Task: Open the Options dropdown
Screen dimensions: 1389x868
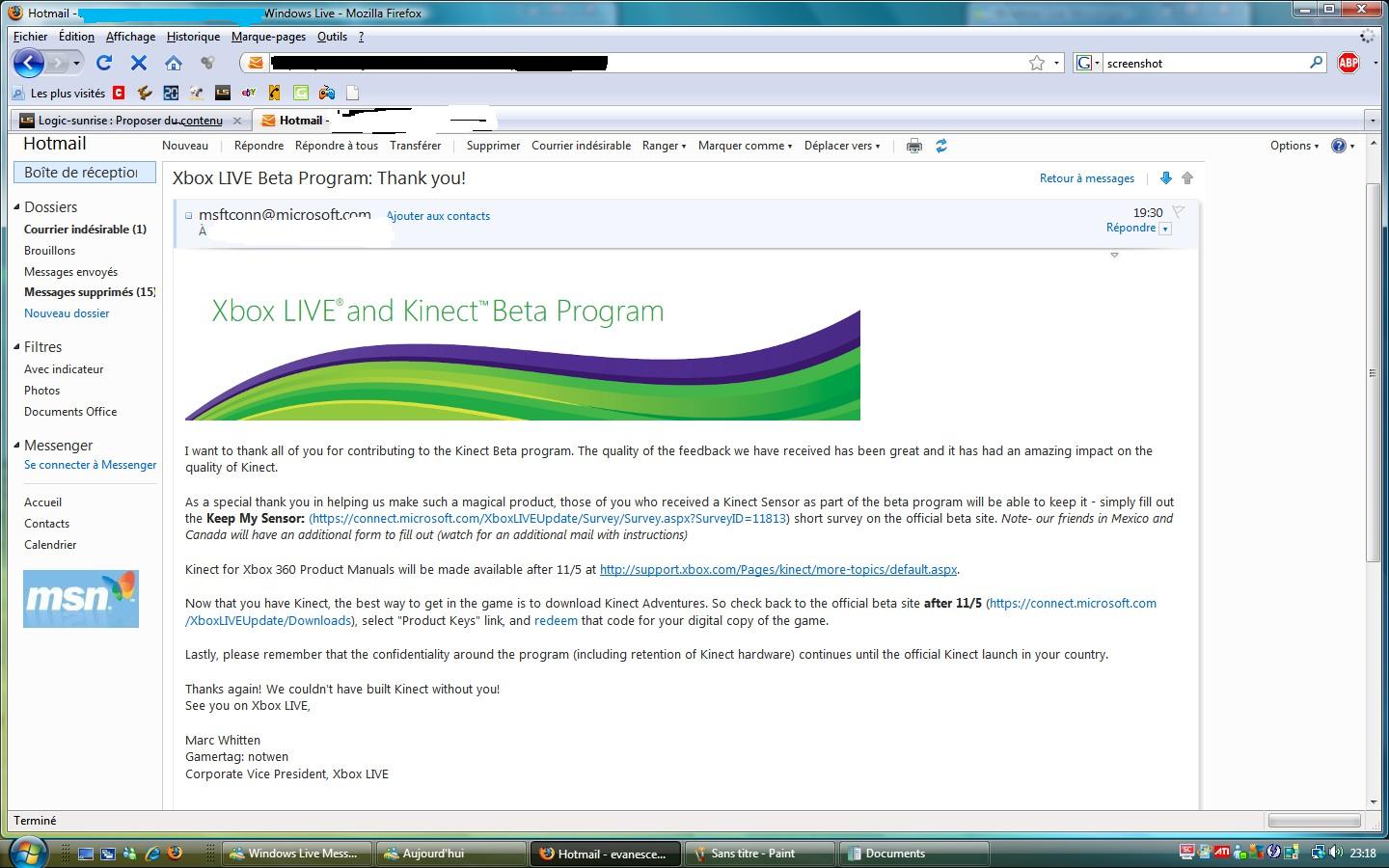Action: pyautogui.click(x=1294, y=146)
